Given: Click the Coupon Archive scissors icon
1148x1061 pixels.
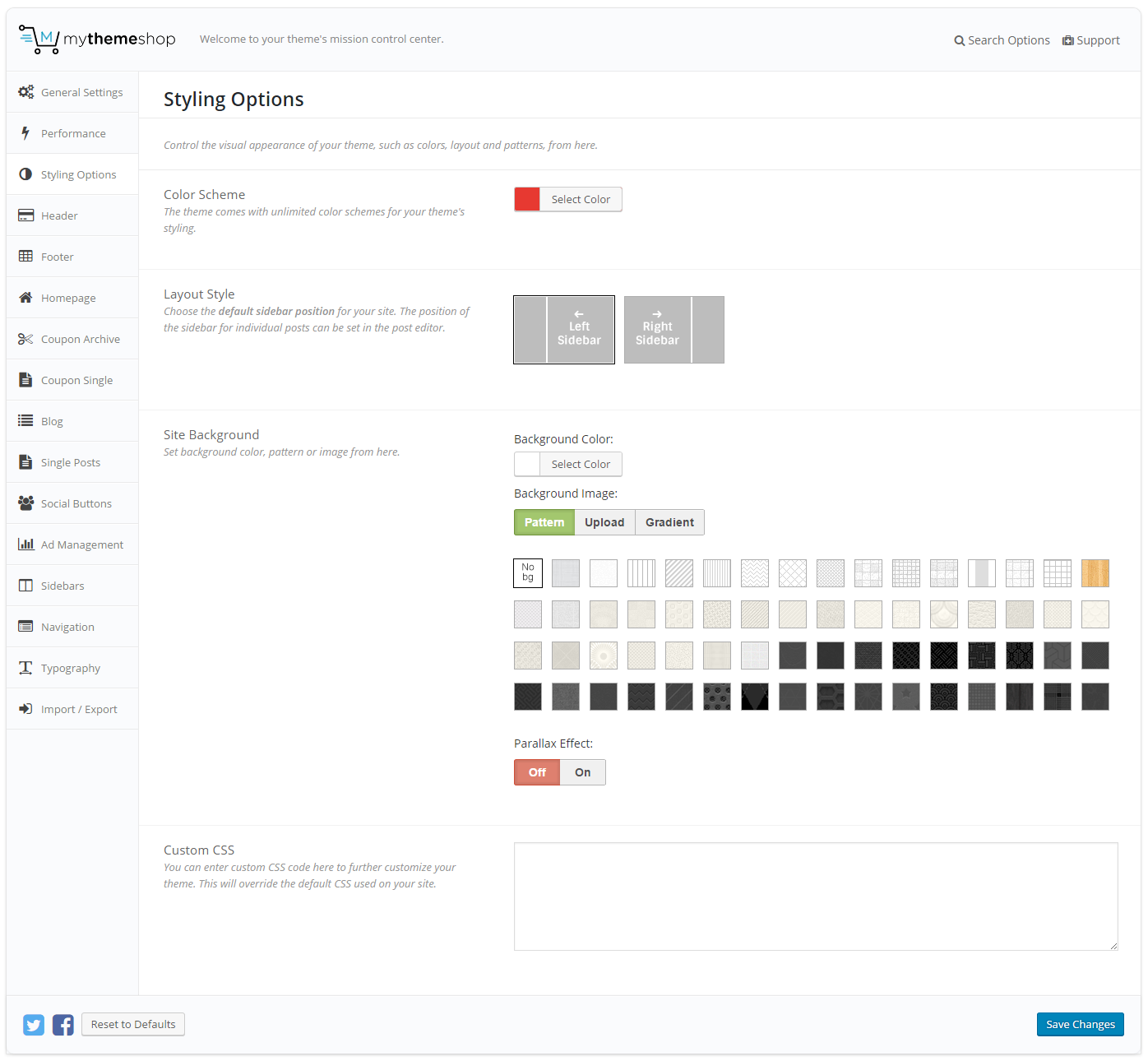Looking at the screenshot, I should point(25,339).
